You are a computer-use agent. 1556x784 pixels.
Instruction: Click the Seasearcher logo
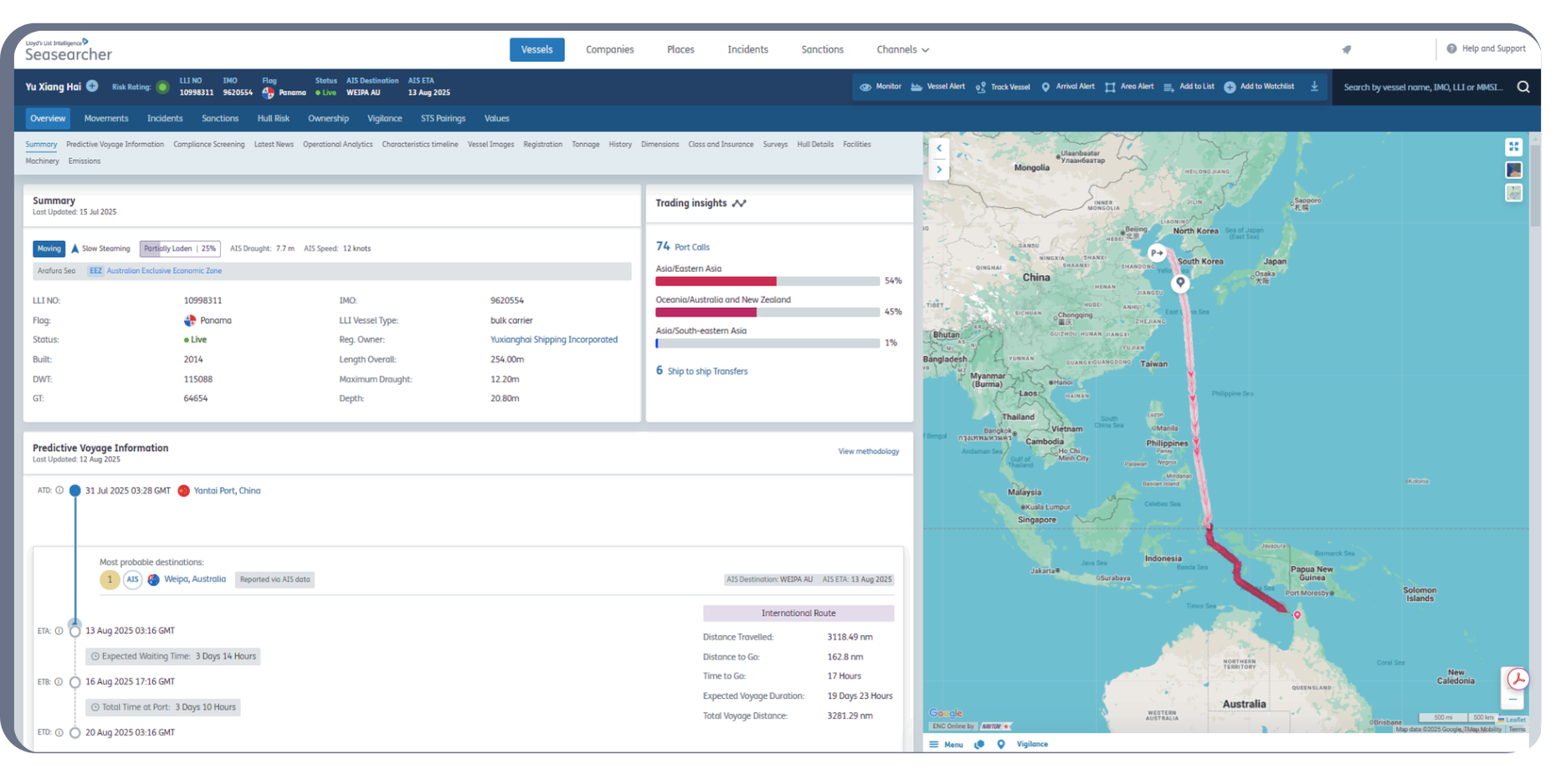tap(68, 51)
